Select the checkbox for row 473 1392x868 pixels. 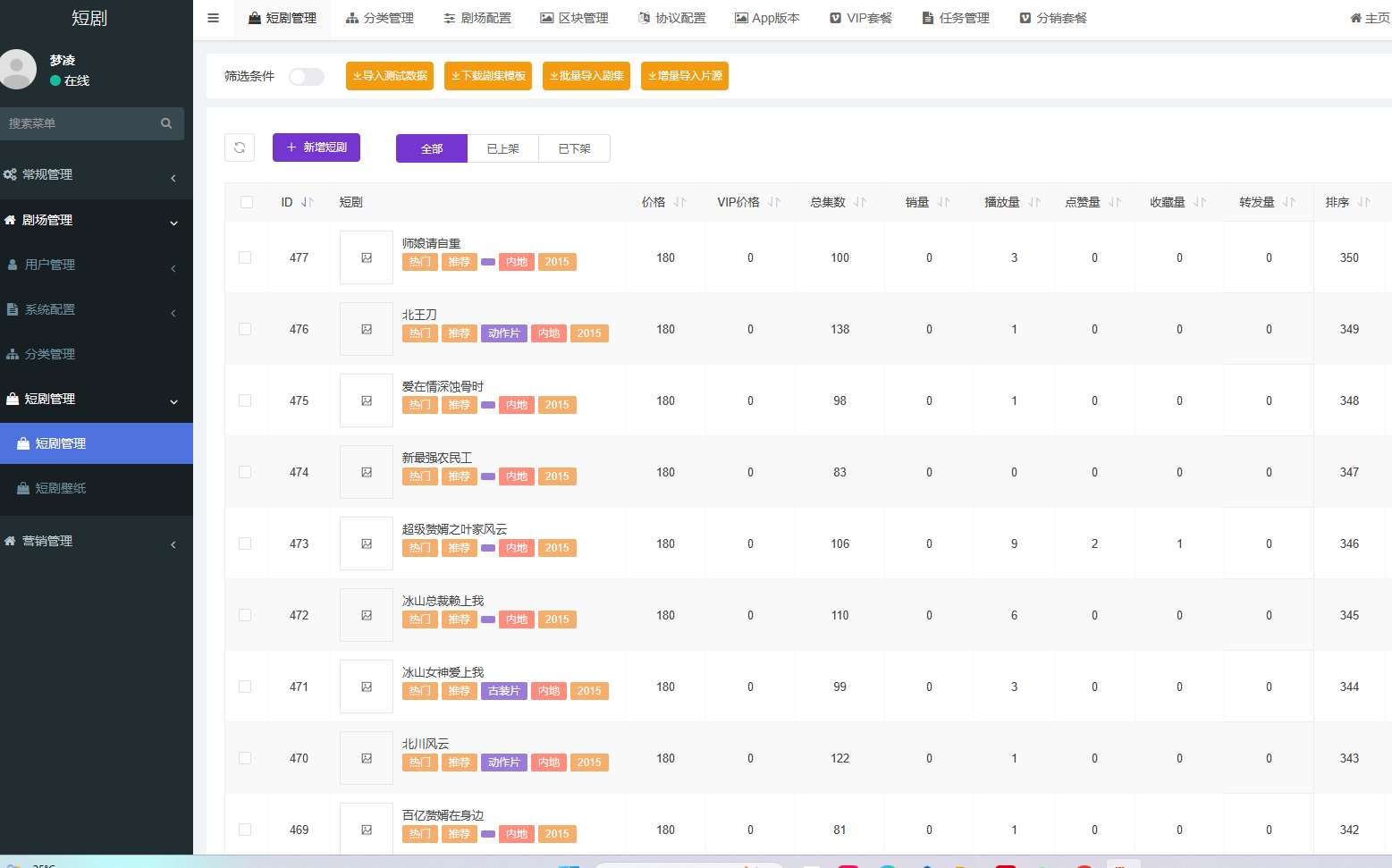(245, 544)
